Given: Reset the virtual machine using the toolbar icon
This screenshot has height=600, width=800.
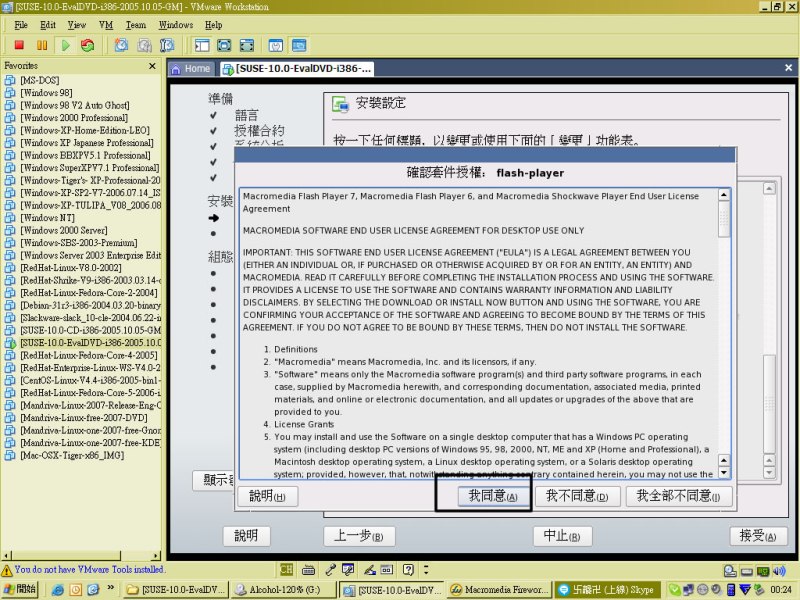Looking at the screenshot, I should pos(88,45).
